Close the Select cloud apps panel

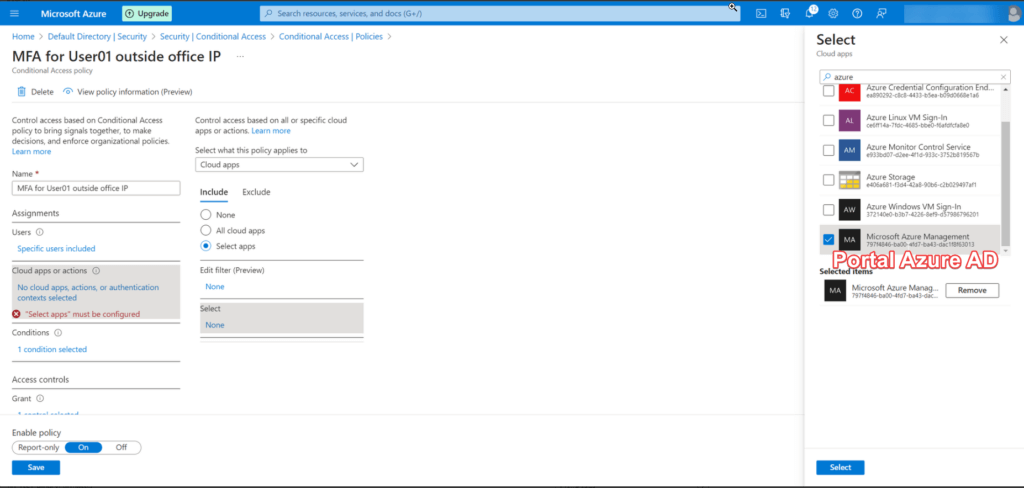(1004, 40)
